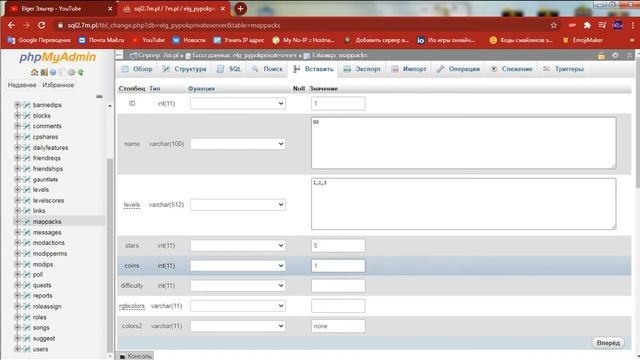Image resolution: width=640 pixels, height=360 pixels.
Task: Click the colors2 value field containing none
Action: (338, 326)
